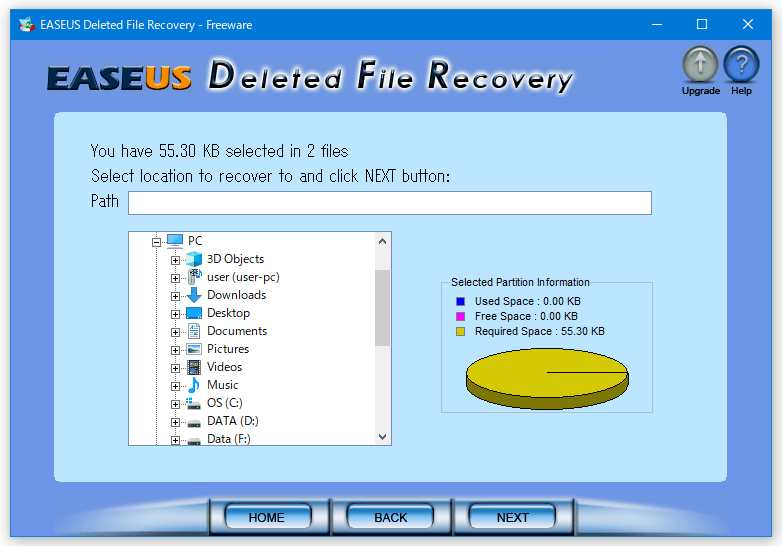Select the PC label in tree
The height and width of the screenshot is (546, 782).
pos(195,241)
